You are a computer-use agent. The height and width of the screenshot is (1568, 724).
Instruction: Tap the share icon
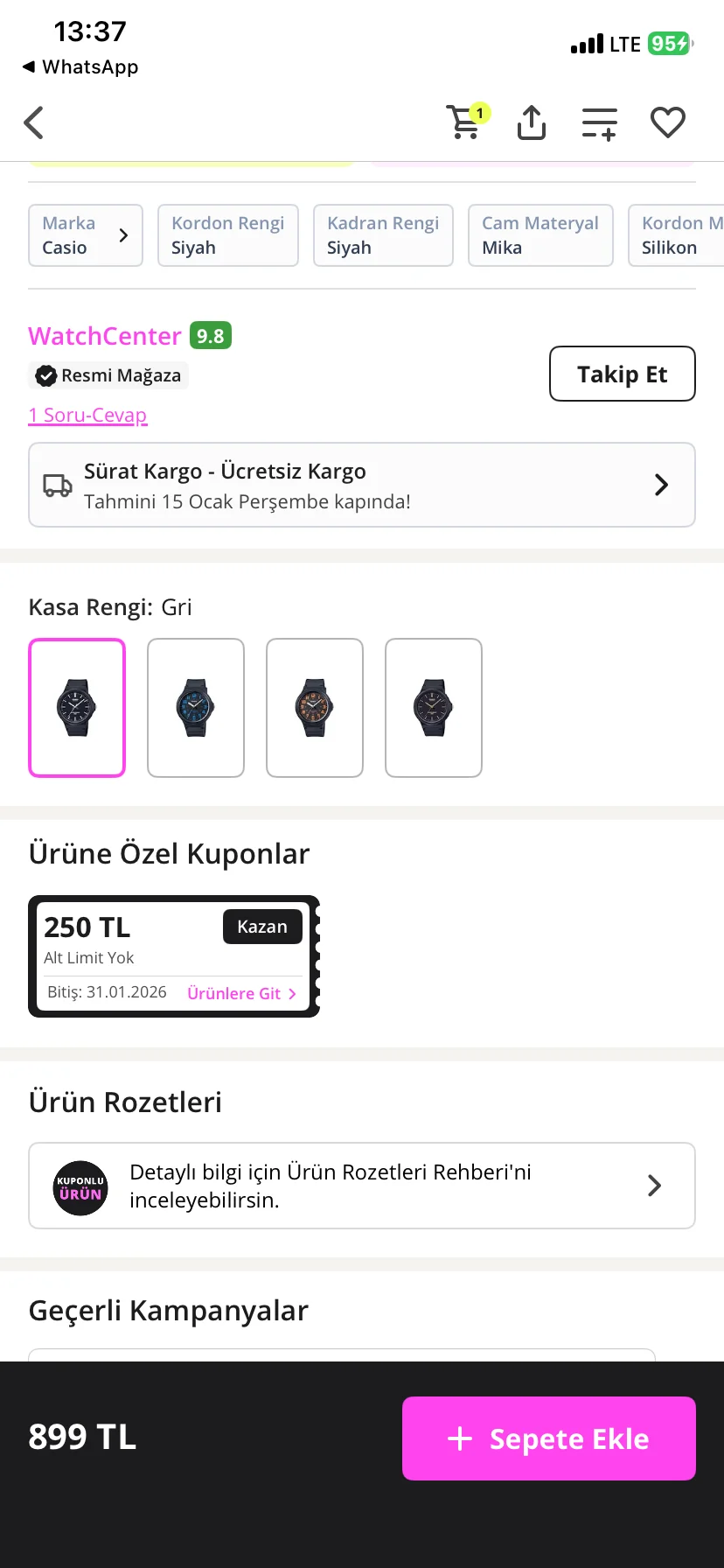coord(532,122)
